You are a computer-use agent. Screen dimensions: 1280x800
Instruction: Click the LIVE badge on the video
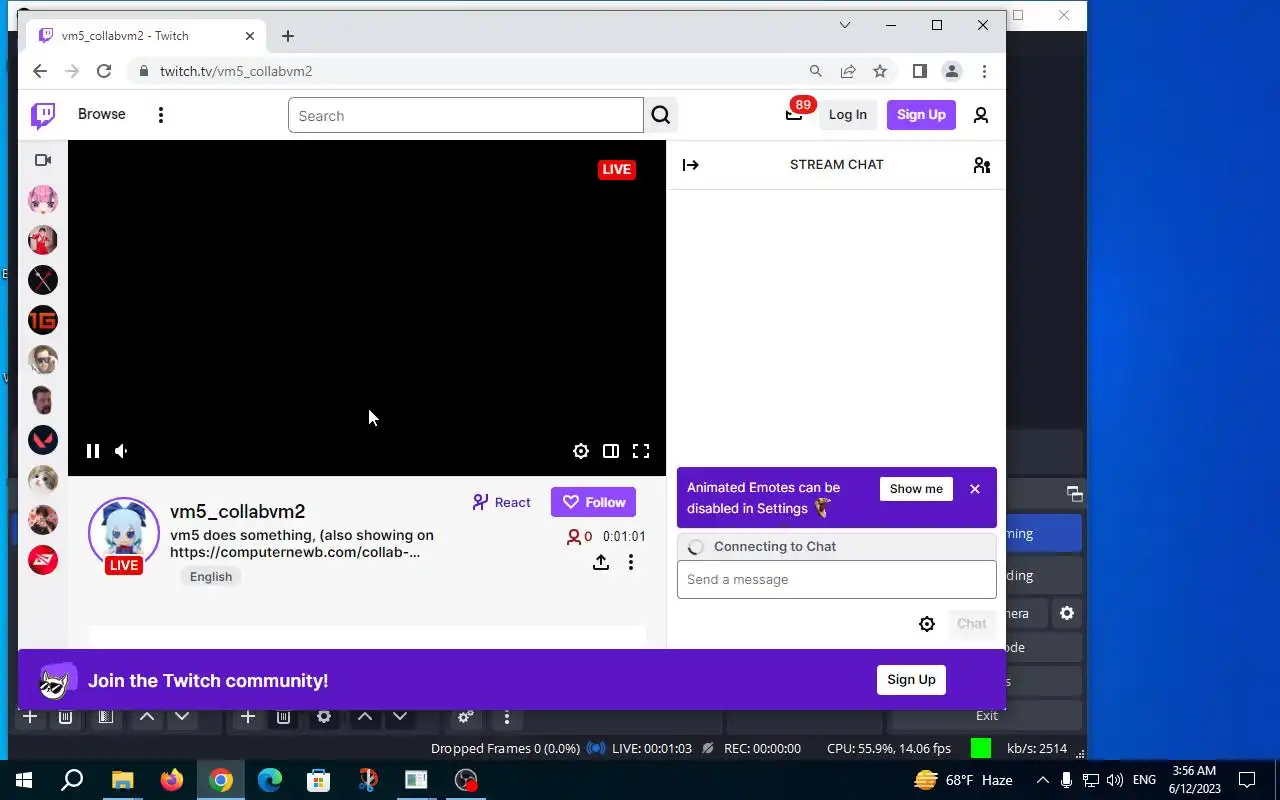tap(617, 169)
